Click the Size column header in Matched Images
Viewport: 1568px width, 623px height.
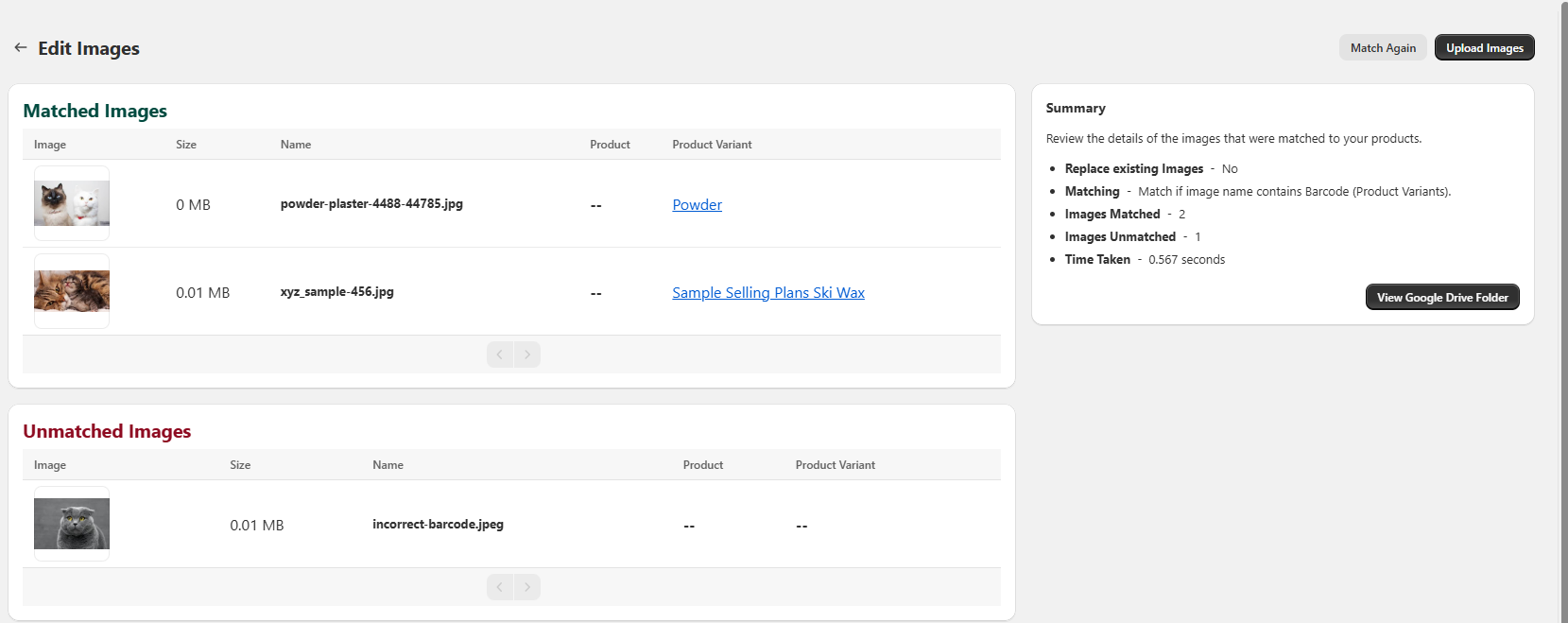click(x=186, y=145)
